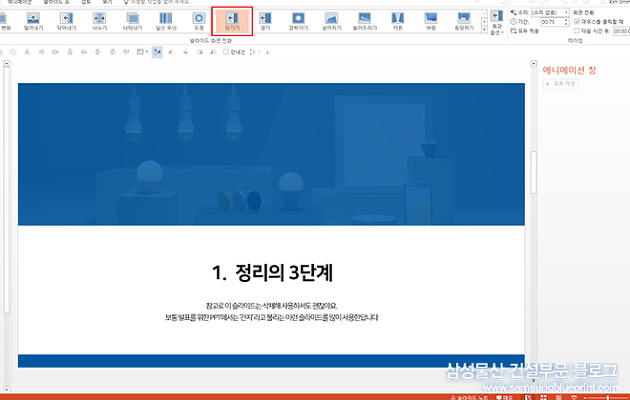Image resolution: width=630 pixels, height=400 pixels.
Task: Select the 넘어지기 (Fall Over) transition
Action: tap(331, 21)
